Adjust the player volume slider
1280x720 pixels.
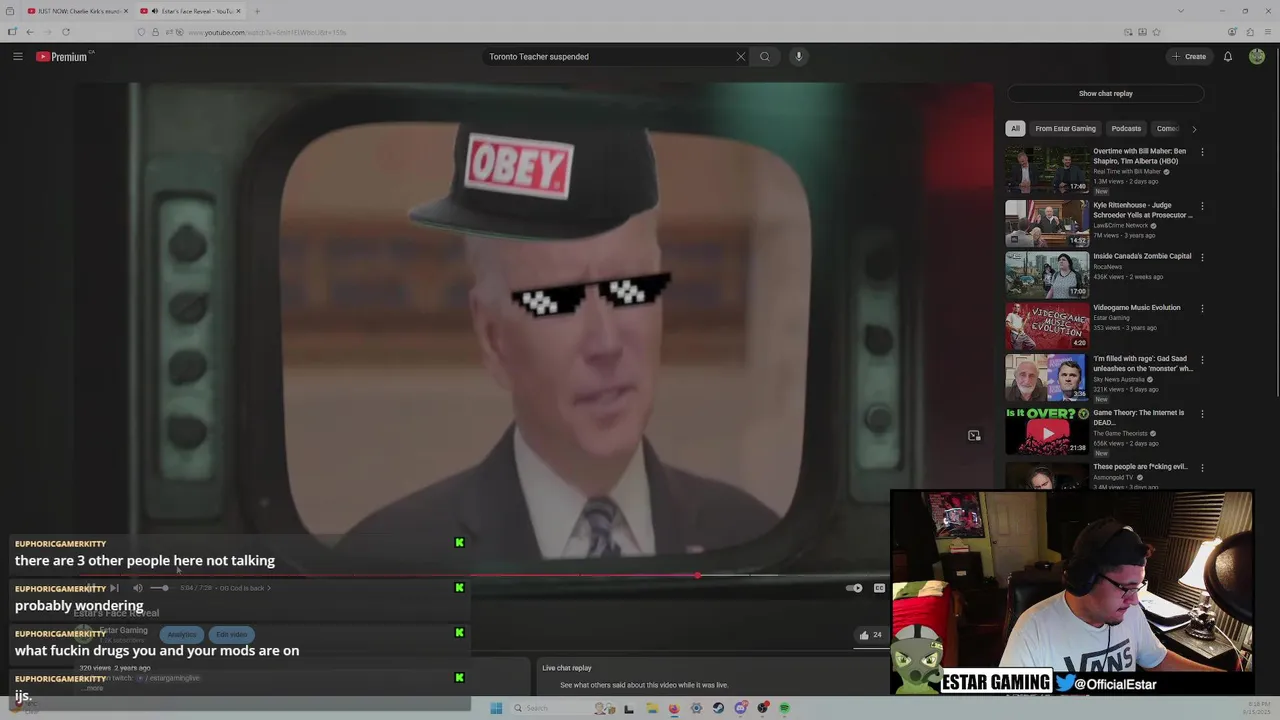tap(160, 588)
